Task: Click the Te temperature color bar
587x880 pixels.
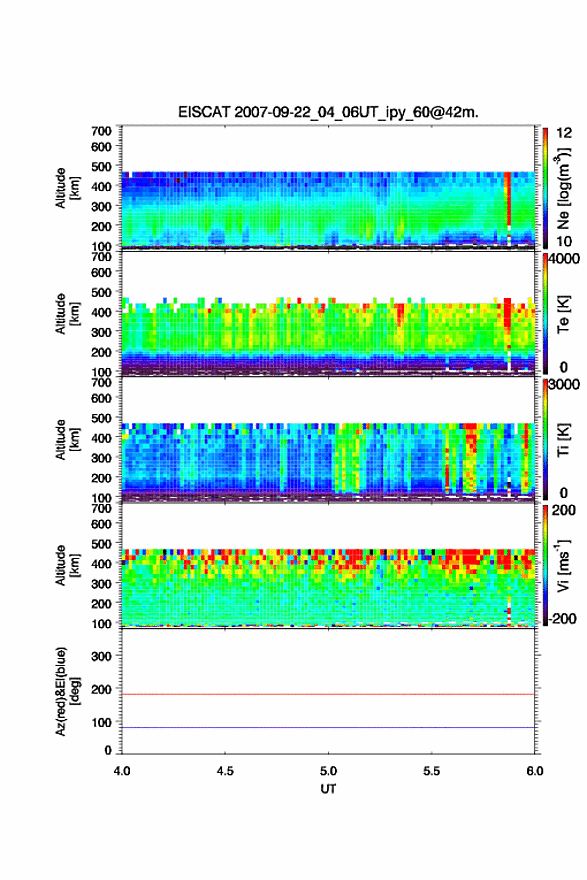Action: pyautogui.click(x=545, y=314)
